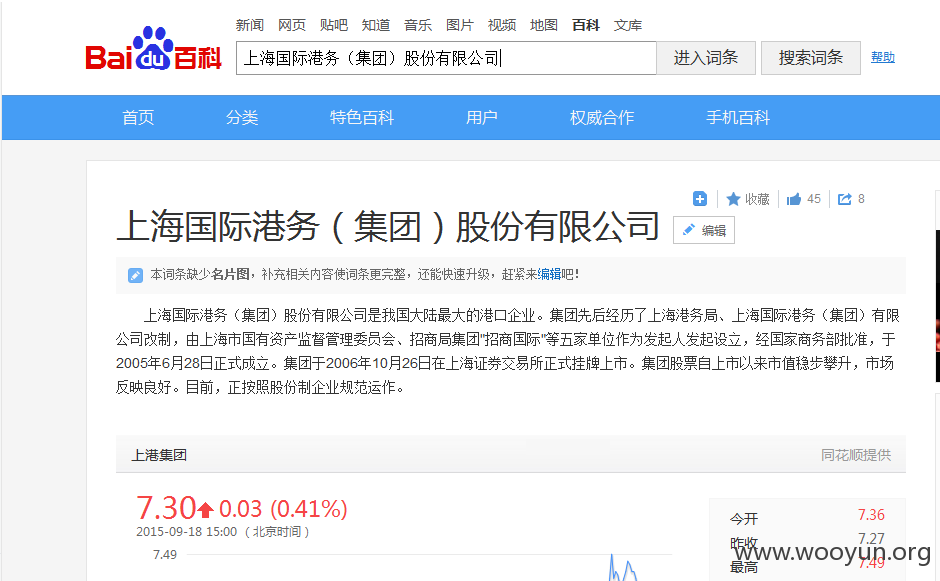The image size is (940, 581).
Task: Open the 新闻 search category
Action: click(249, 25)
